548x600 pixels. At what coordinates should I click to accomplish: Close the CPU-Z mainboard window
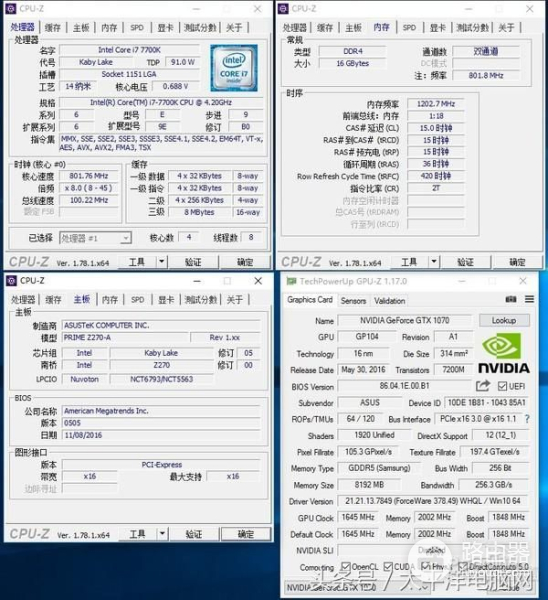258,281
